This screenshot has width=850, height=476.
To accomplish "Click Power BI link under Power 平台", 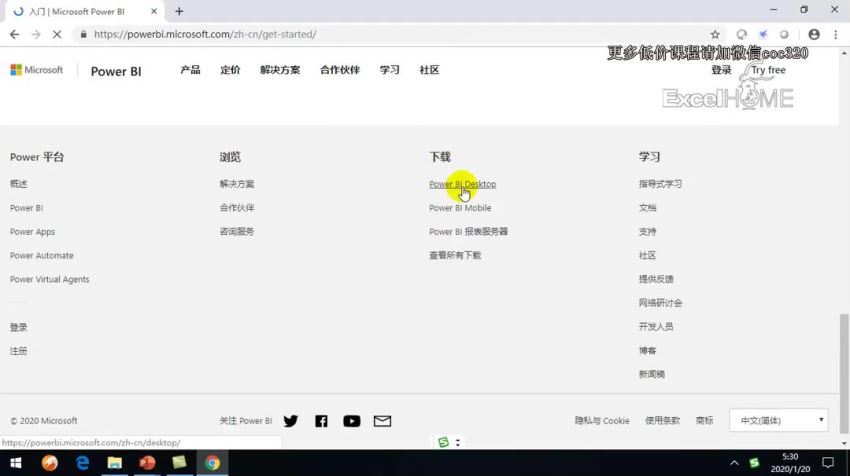I will click(x=26, y=208).
